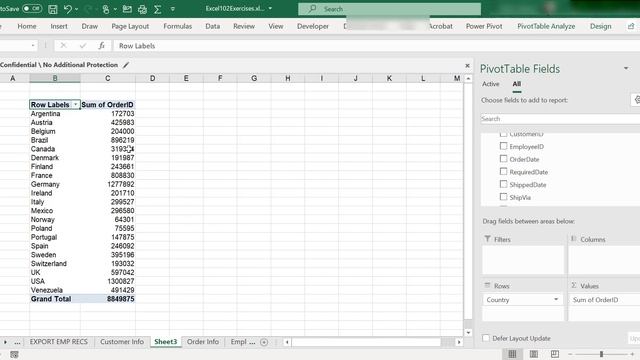The image size is (640, 360).
Task: Click the AutoSum sigma icon
Action: click(x=158, y=9)
